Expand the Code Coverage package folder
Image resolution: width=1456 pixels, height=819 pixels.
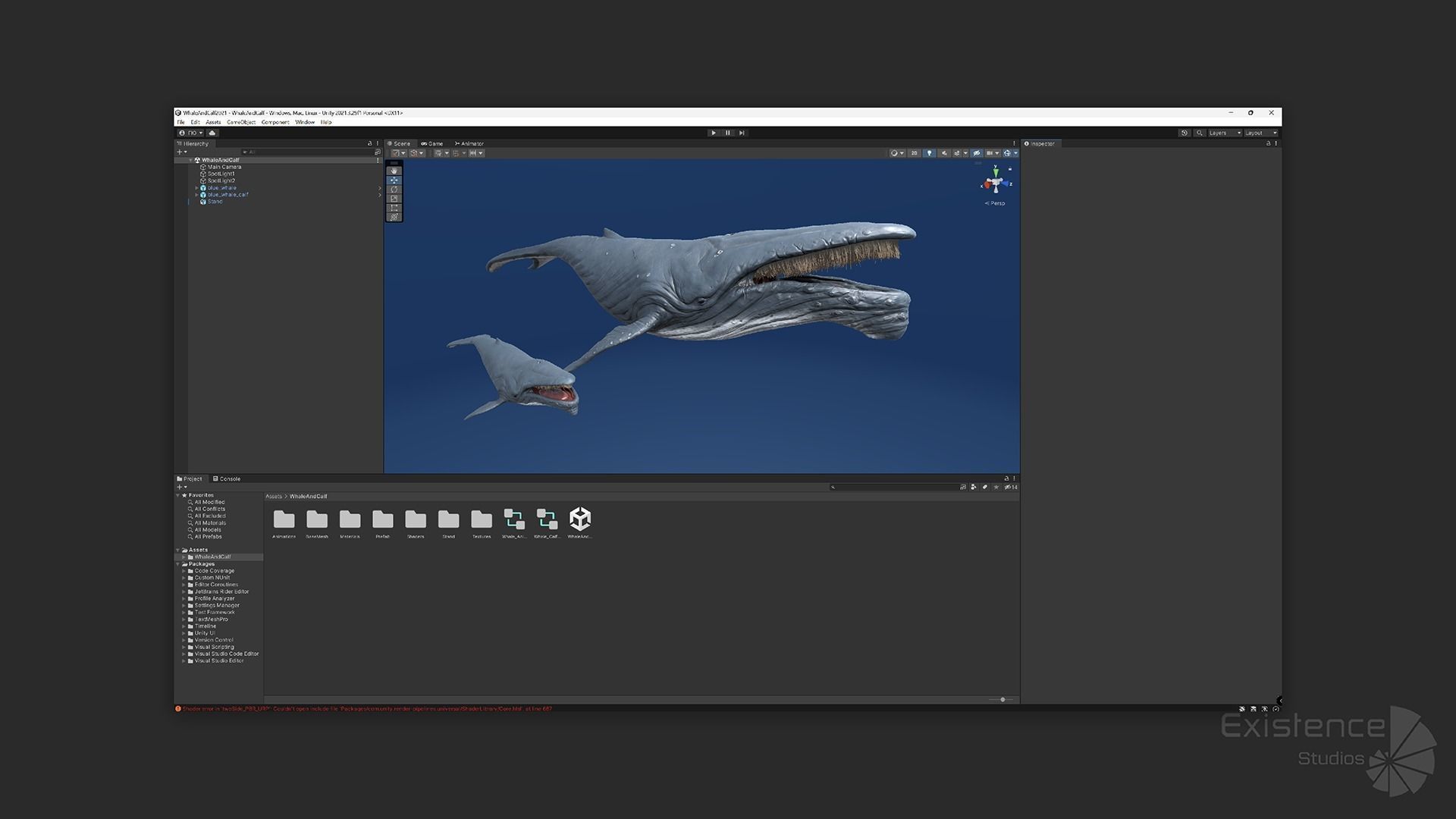184,571
